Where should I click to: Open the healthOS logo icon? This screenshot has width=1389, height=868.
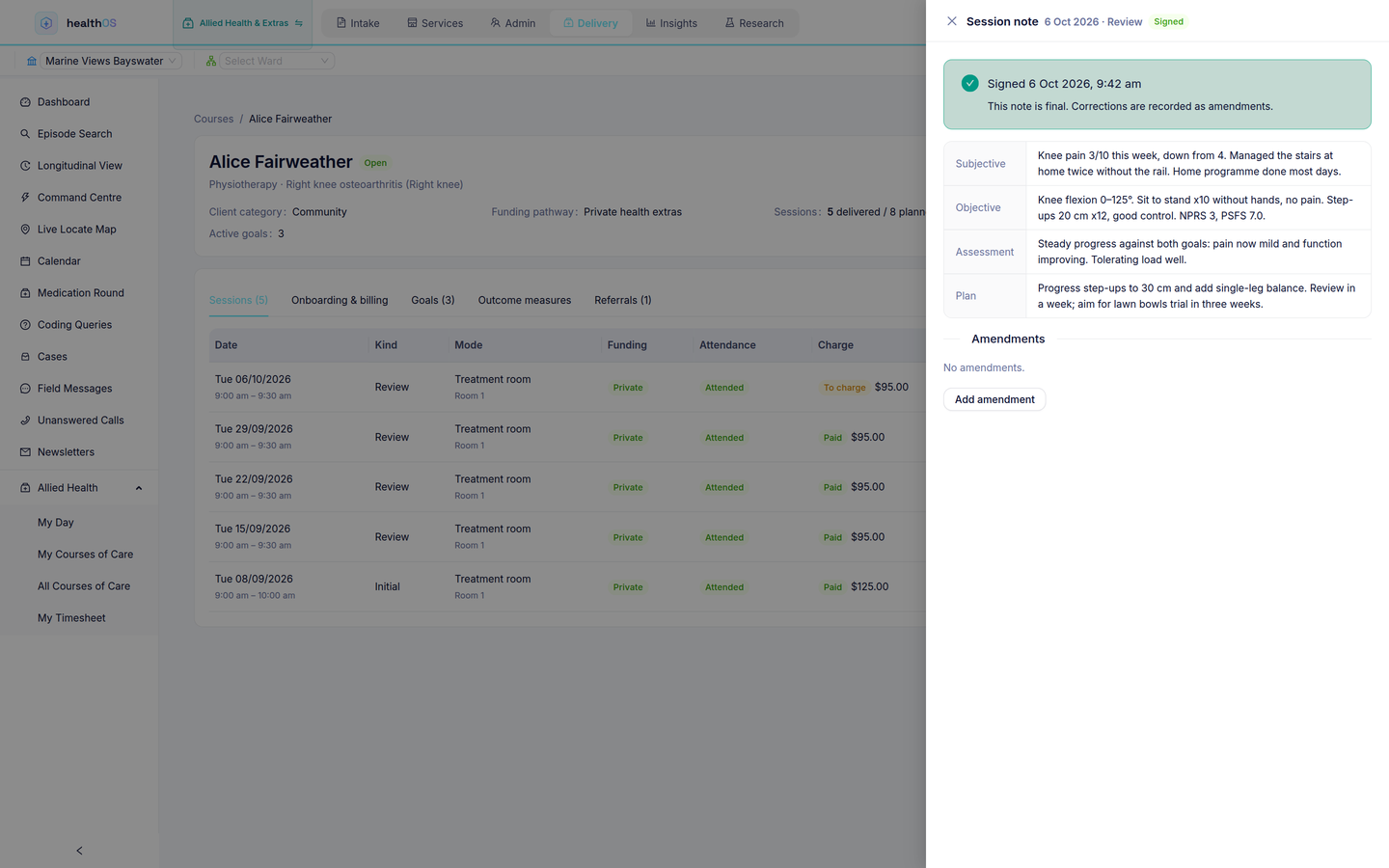pos(46,23)
